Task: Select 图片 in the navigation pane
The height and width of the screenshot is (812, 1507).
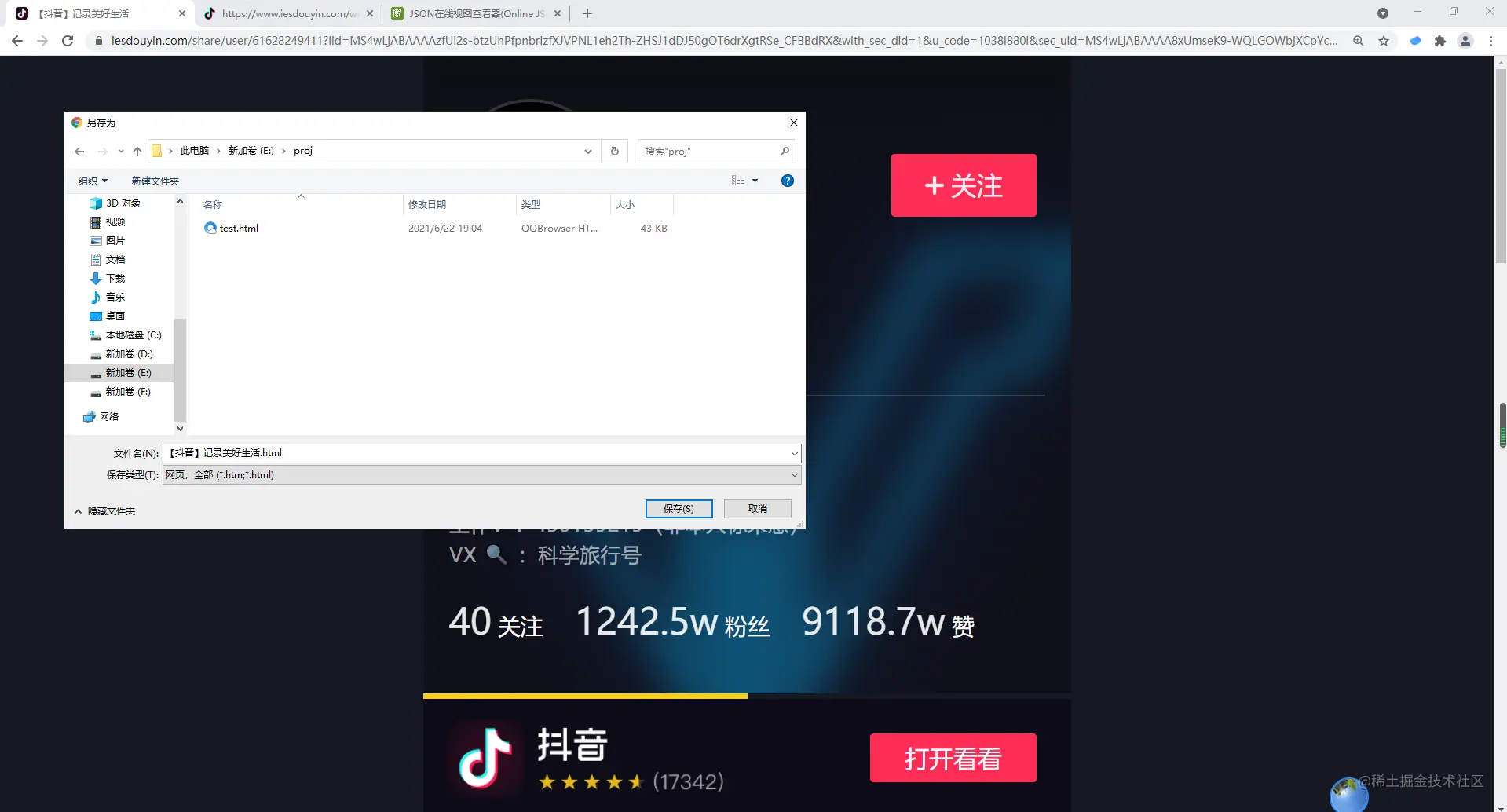Action: pyautogui.click(x=115, y=241)
